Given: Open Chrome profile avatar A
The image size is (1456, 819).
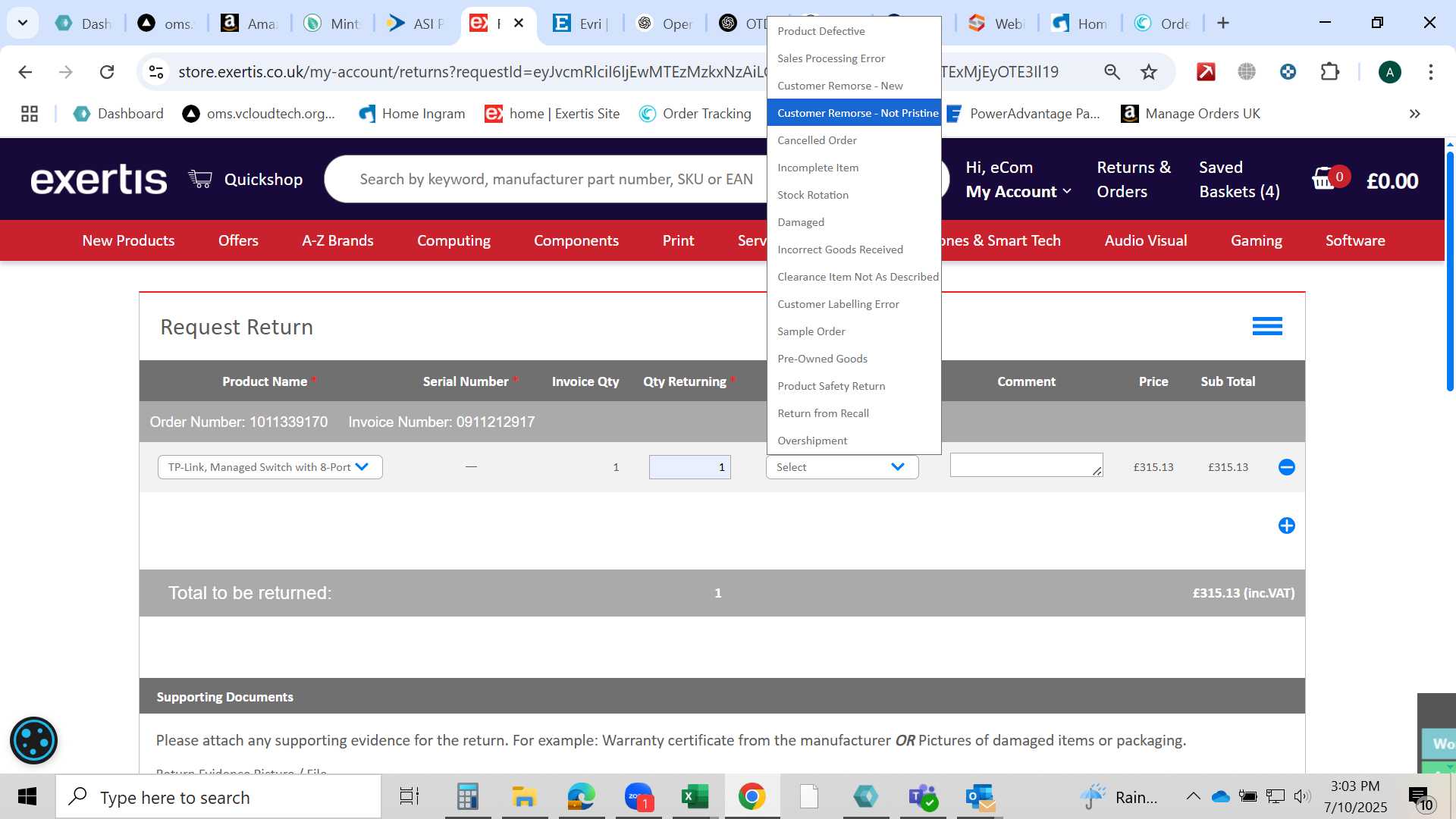Looking at the screenshot, I should (1389, 72).
